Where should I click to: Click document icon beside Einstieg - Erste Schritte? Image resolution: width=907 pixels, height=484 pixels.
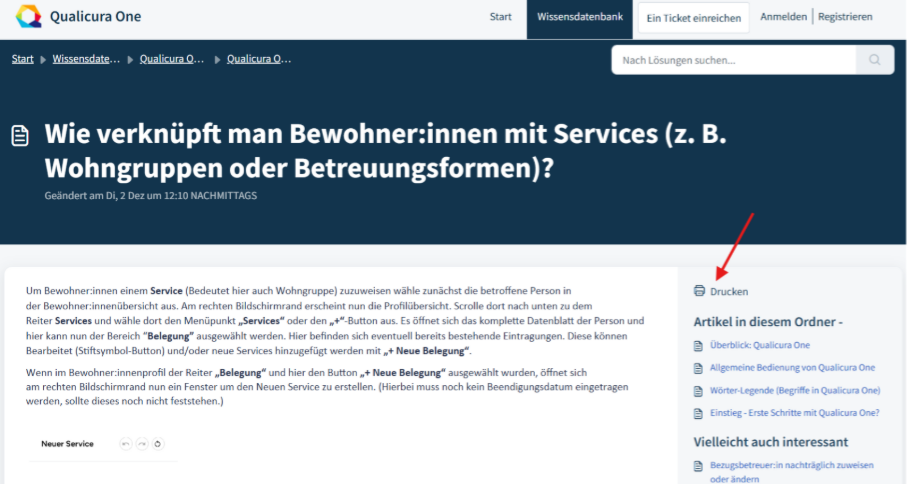coord(698,413)
